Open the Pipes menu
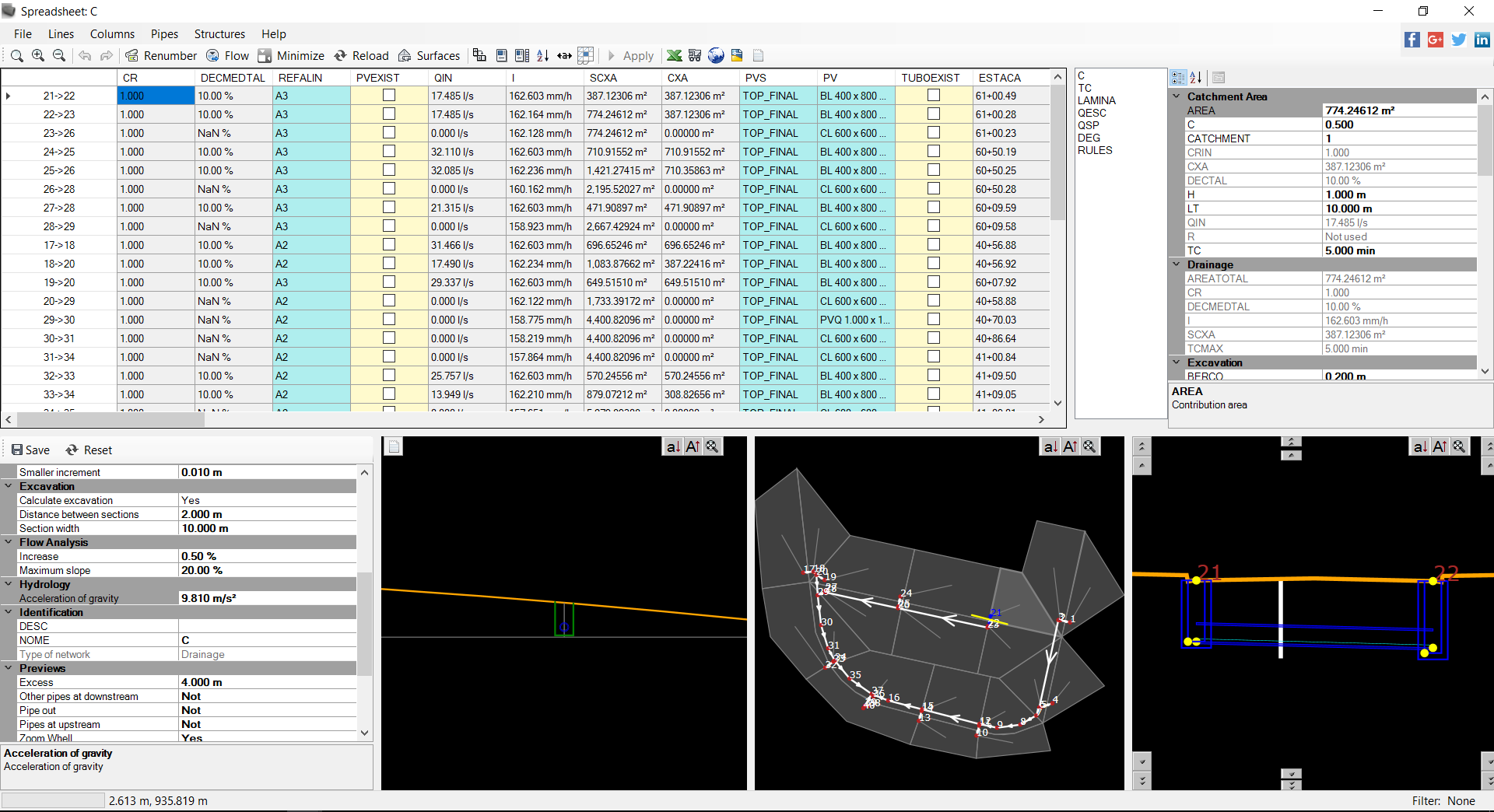The width and height of the screenshot is (1494, 812). pyautogui.click(x=164, y=33)
